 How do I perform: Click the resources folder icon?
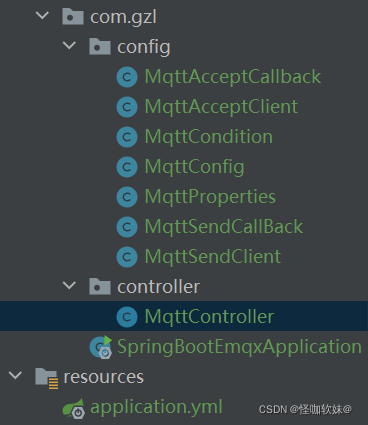[47, 378]
